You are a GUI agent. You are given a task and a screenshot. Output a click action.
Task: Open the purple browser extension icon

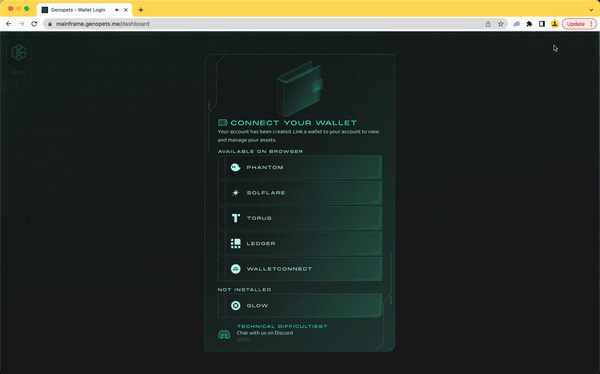[x=517, y=24]
